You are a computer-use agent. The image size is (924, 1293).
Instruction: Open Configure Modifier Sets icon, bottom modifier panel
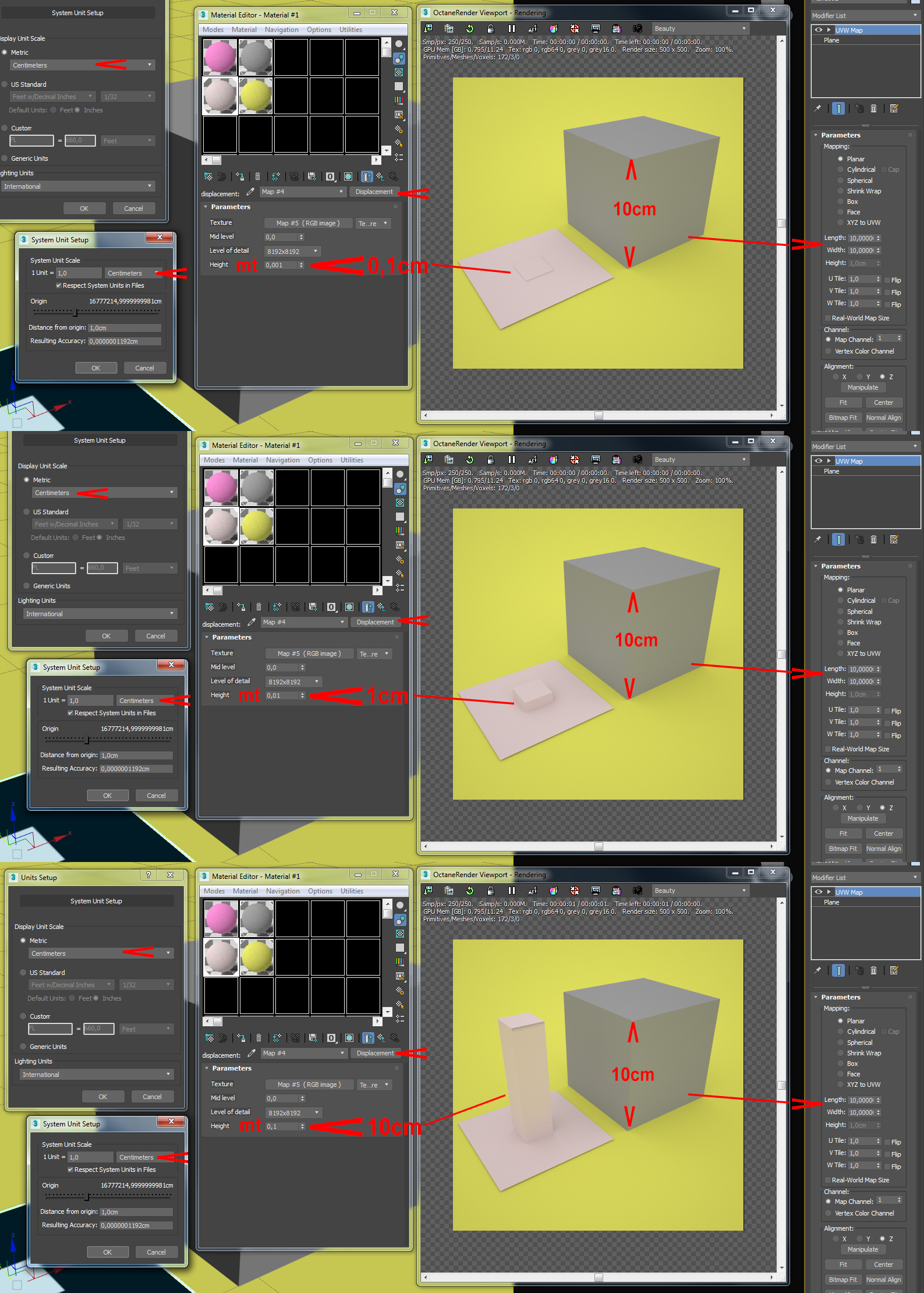[x=894, y=970]
